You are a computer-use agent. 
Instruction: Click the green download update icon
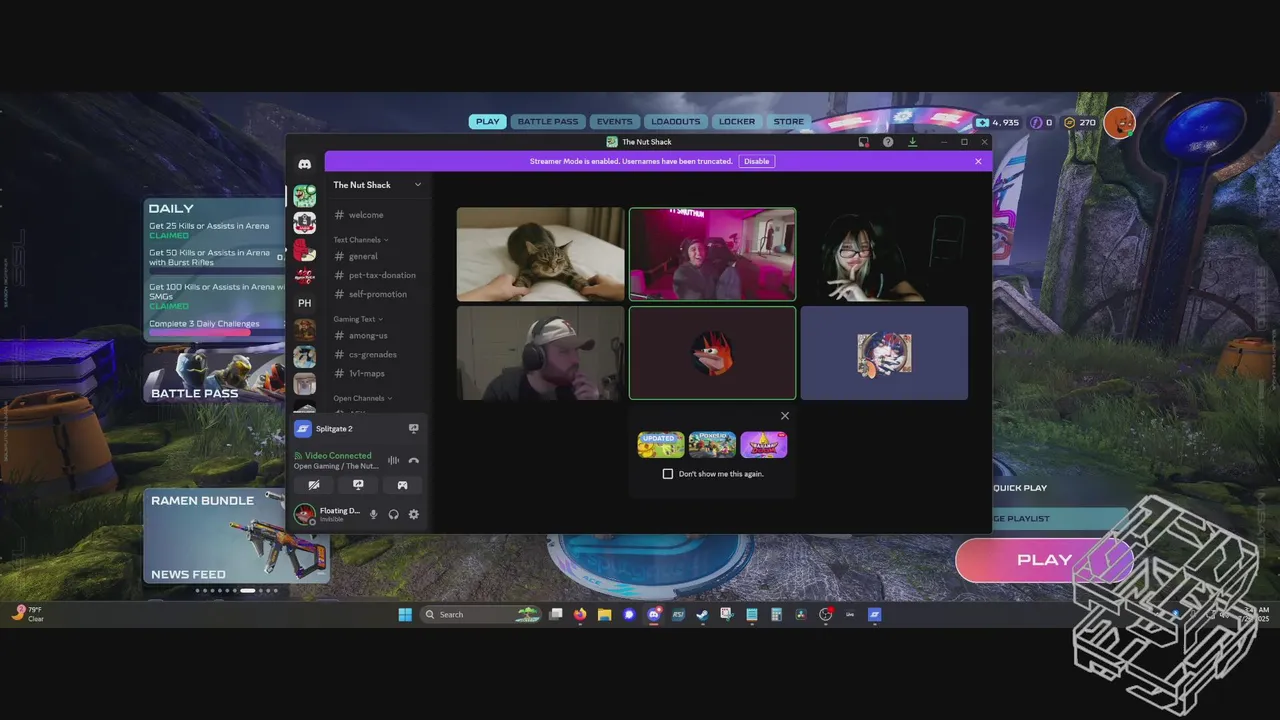(912, 142)
